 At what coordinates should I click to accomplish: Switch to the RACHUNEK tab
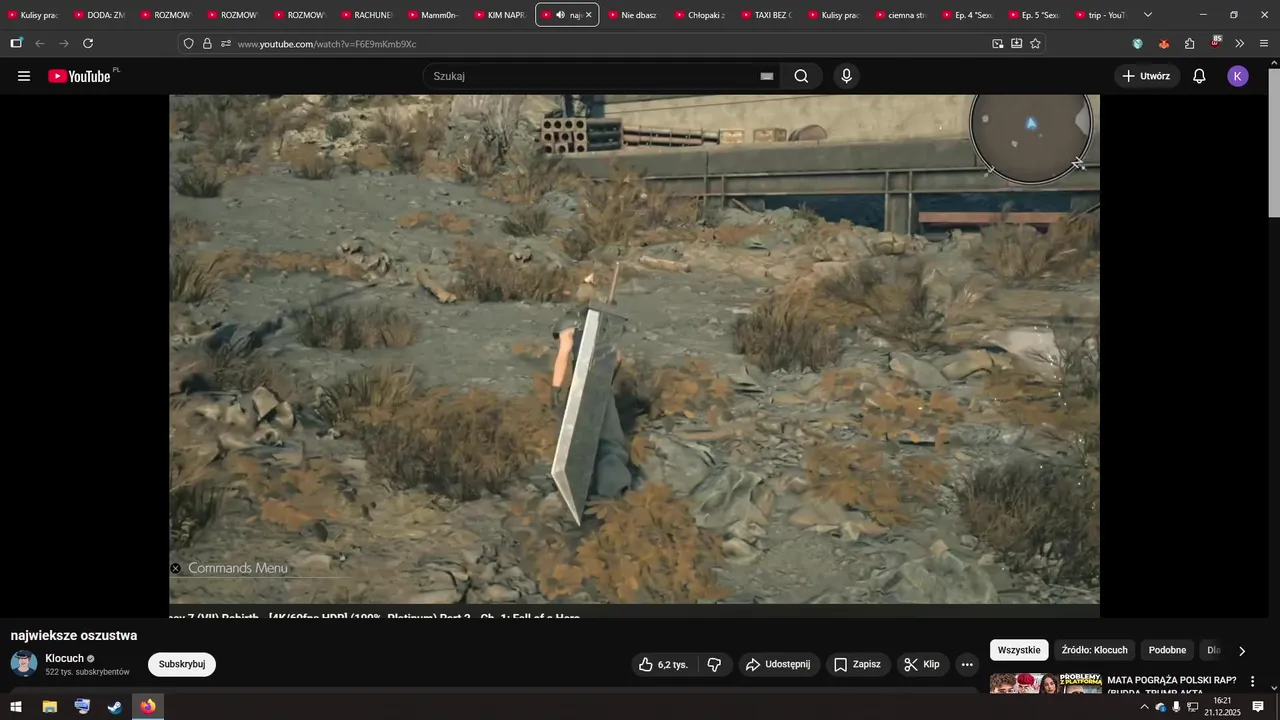tap(367, 15)
